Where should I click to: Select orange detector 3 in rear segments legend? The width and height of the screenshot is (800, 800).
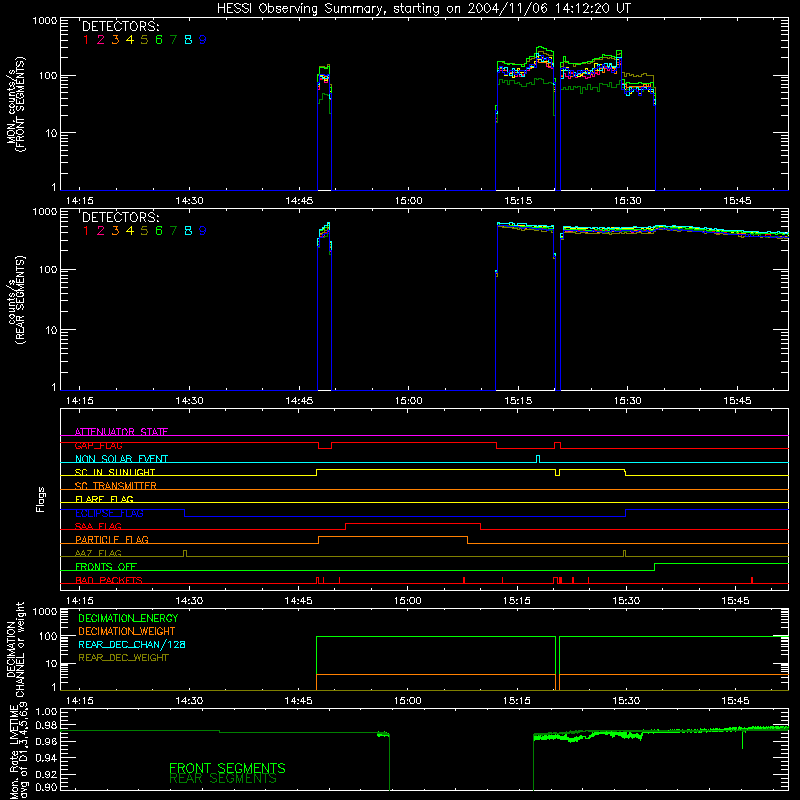tap(115, 231)
